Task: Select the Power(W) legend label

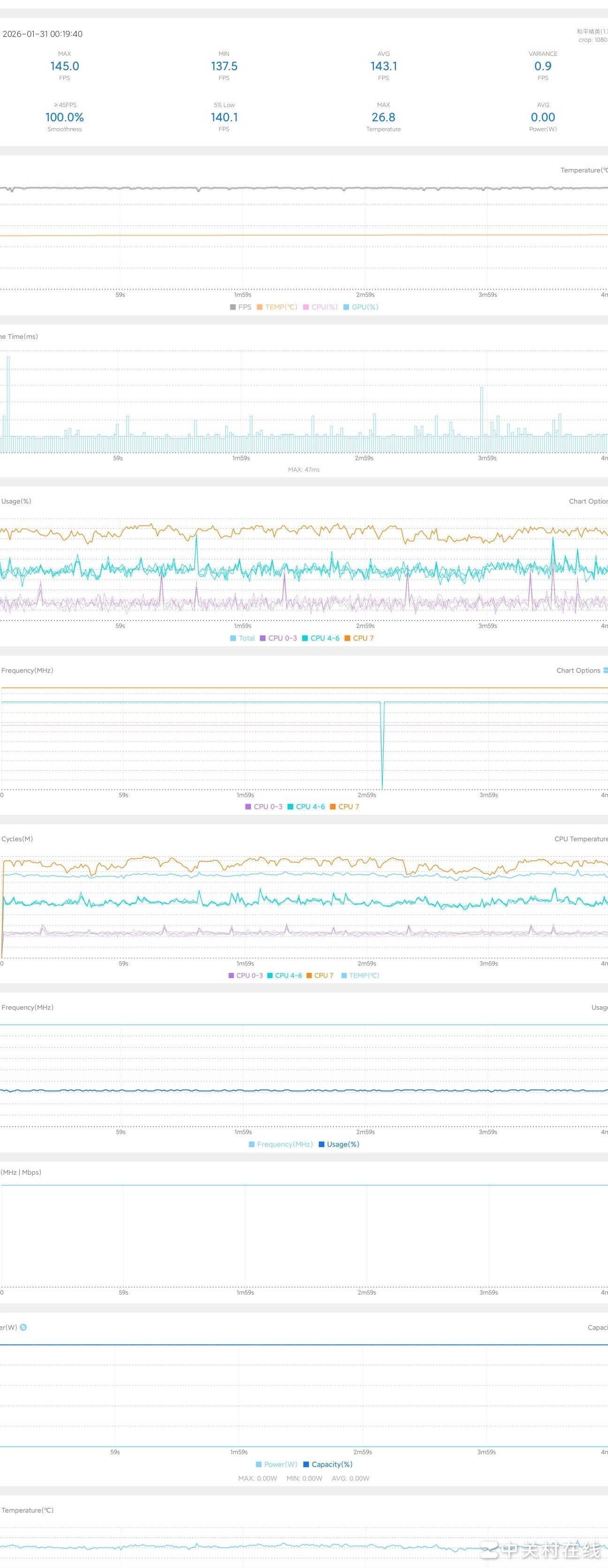Action: click(281, 1464)
